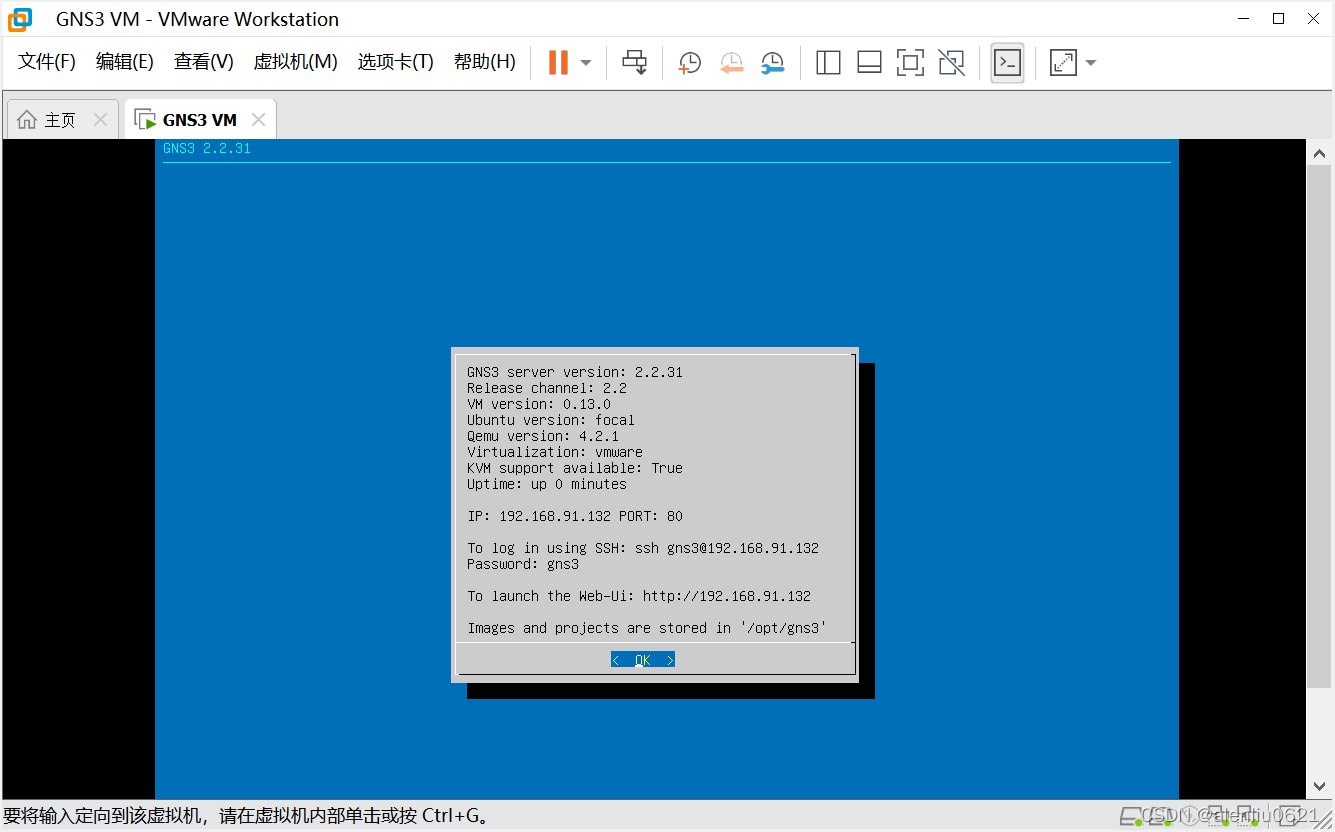Click the Release channel: 2.2 line
Screen dimensions: 1335x832
tap(547, 388)
